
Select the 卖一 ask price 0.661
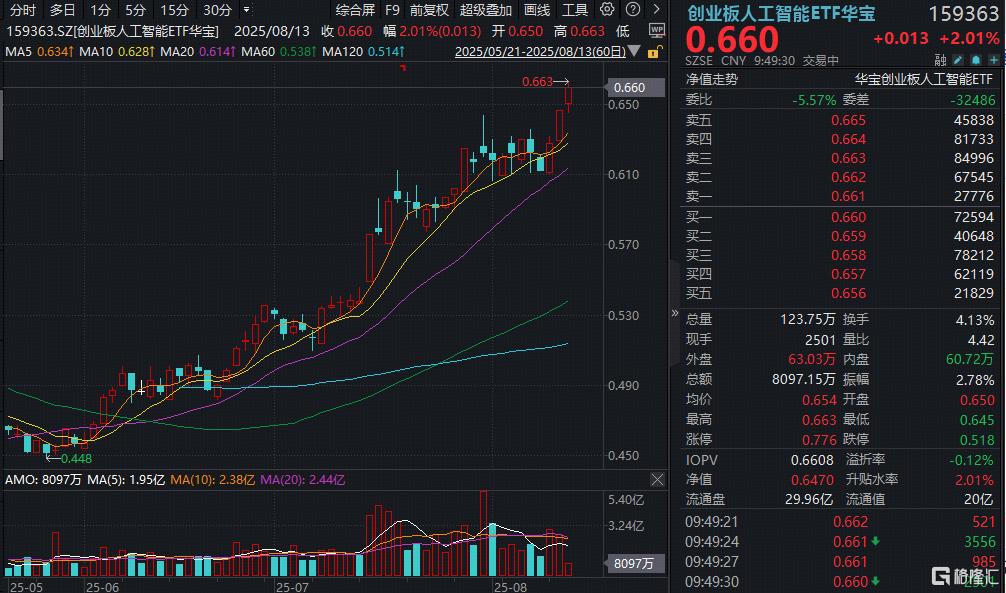[848, 196]
